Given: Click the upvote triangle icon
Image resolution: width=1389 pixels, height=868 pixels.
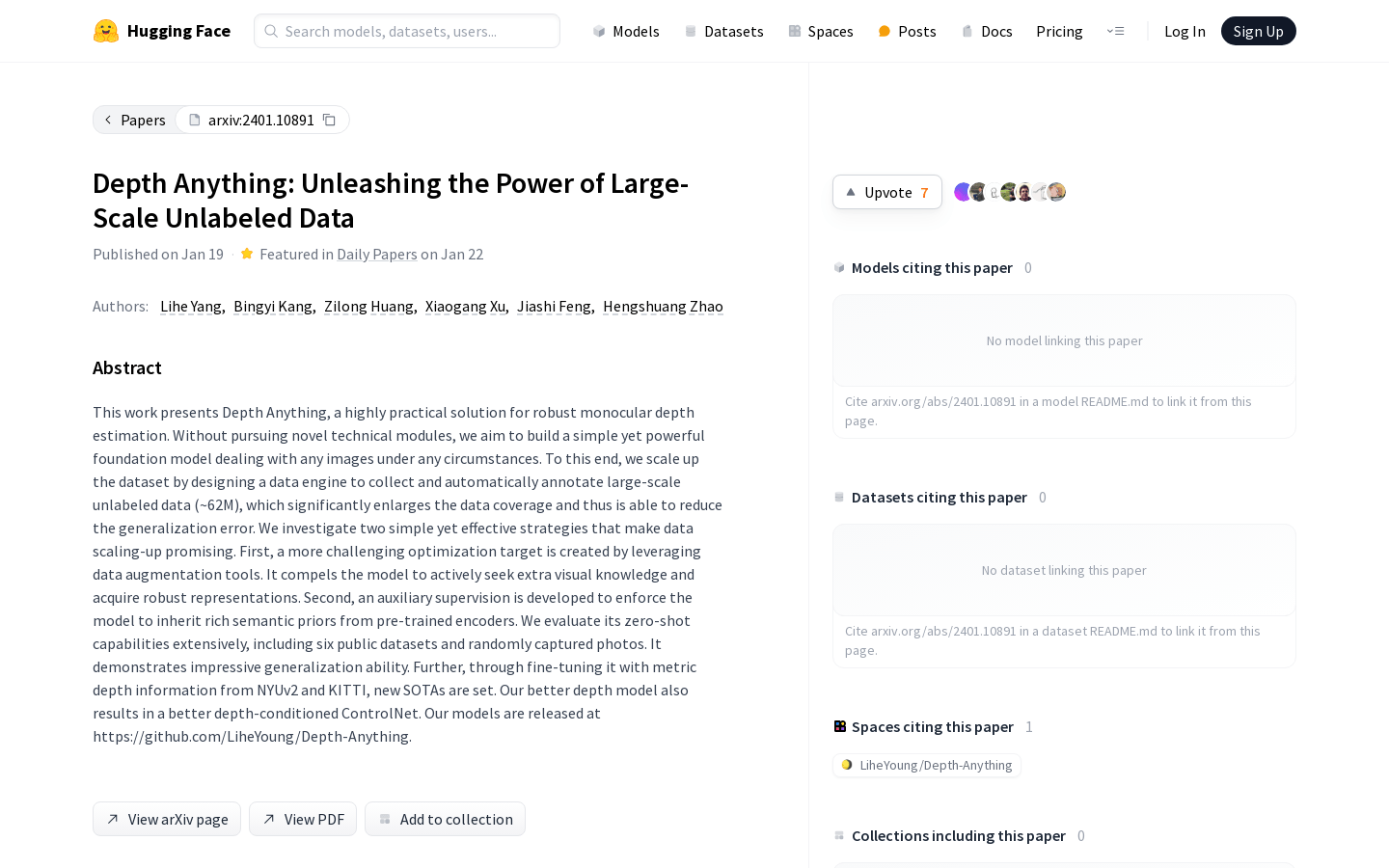Looking at the screenshot, I should [851, 192].
